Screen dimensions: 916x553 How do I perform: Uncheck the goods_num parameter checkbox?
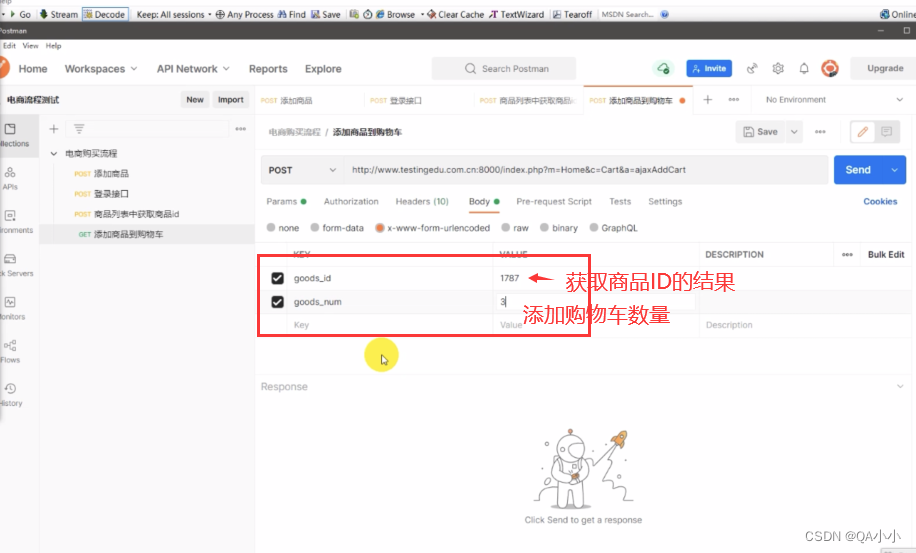tap(277, 302)
